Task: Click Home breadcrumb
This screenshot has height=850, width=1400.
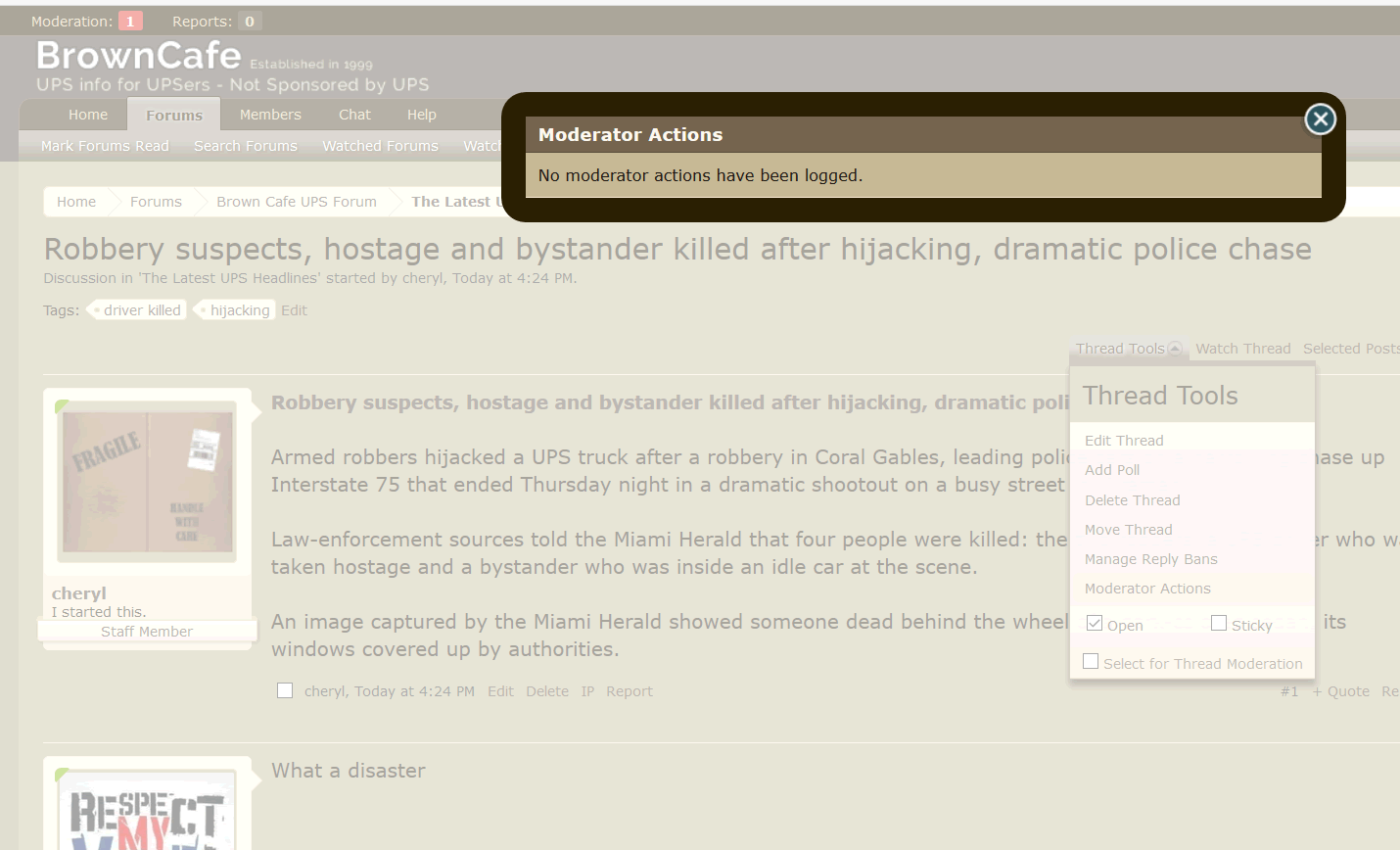Action: pos(76,202)
